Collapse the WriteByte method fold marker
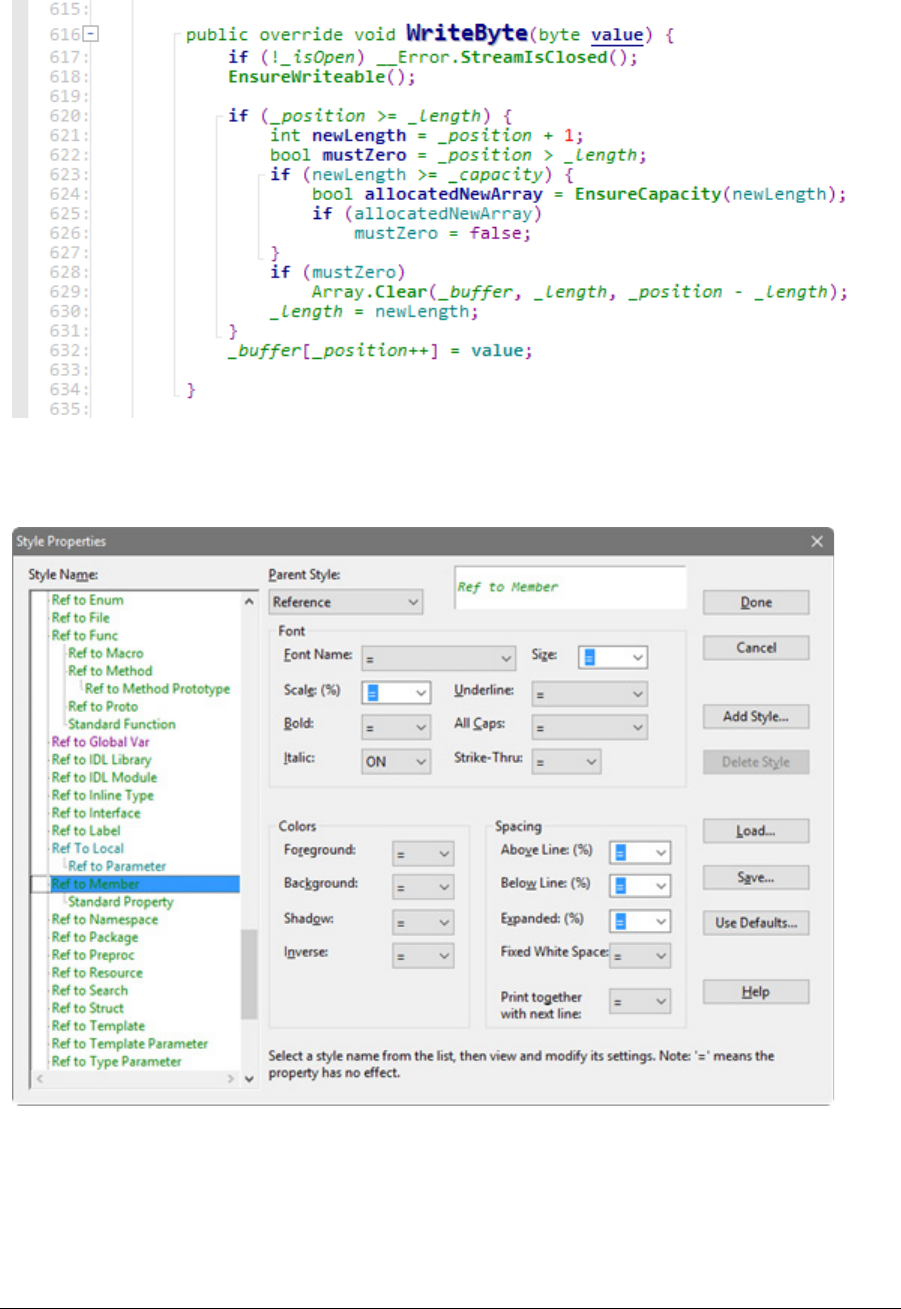This screenshot has height=1309, width=901. (x=92, y=34)
